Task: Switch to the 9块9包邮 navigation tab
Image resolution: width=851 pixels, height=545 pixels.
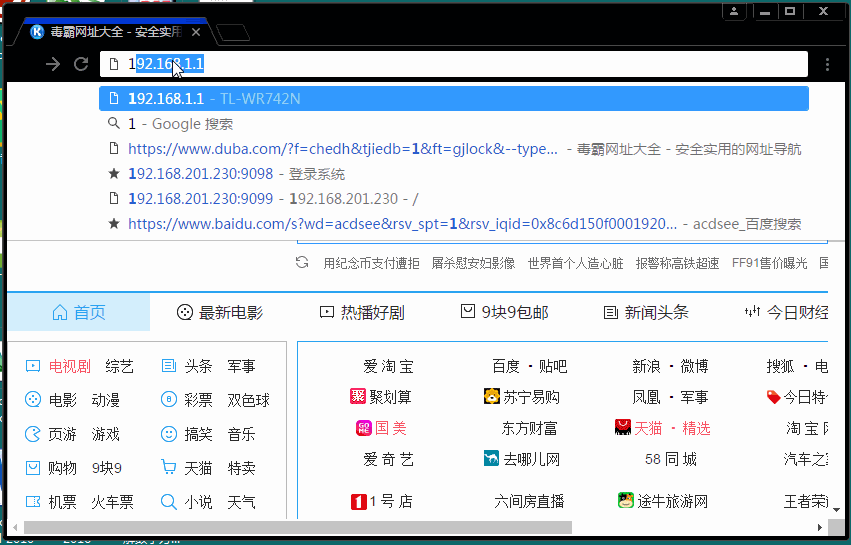Action: 505,312
